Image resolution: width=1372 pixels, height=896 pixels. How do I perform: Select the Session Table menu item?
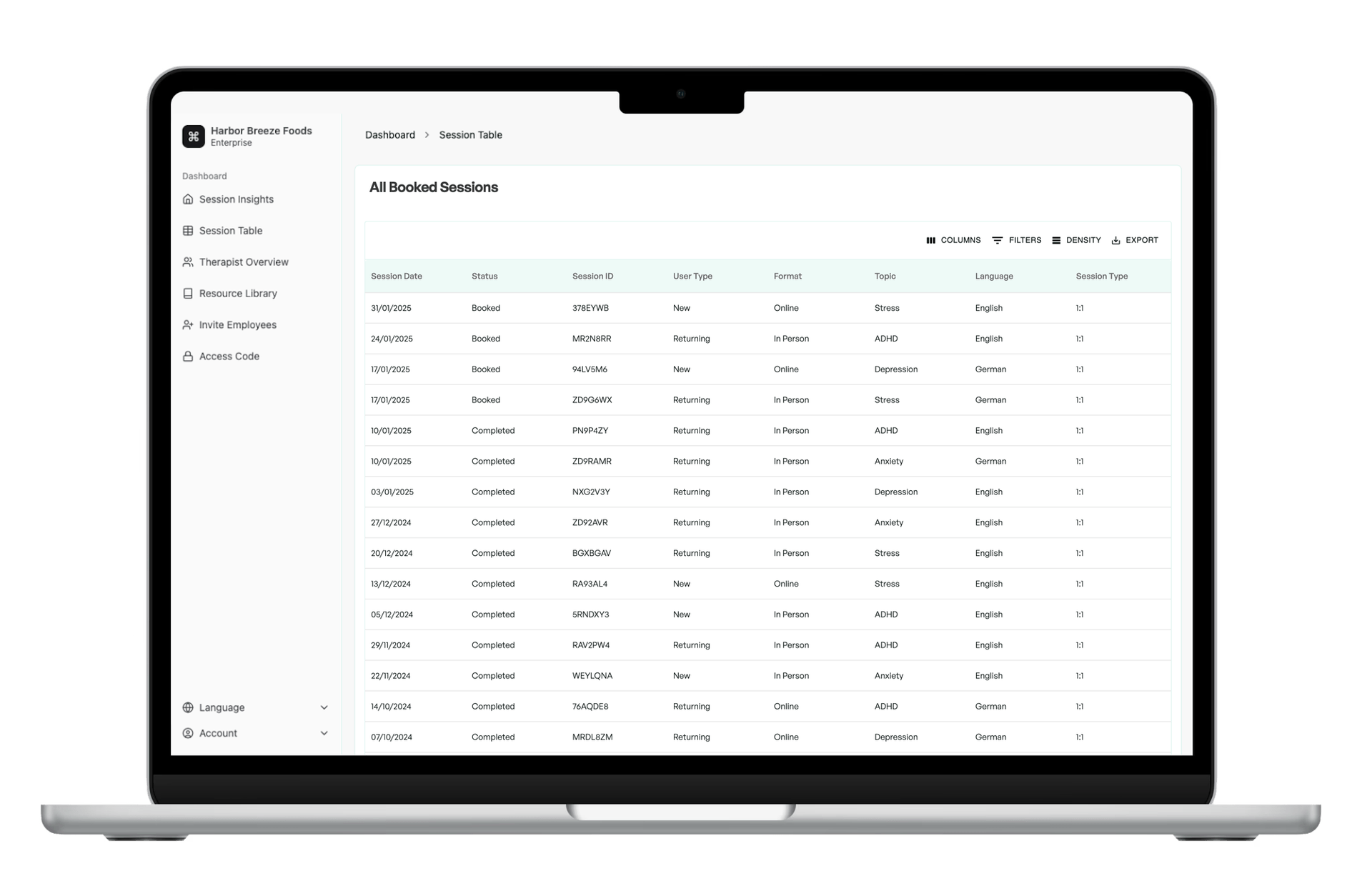[232, 230]
